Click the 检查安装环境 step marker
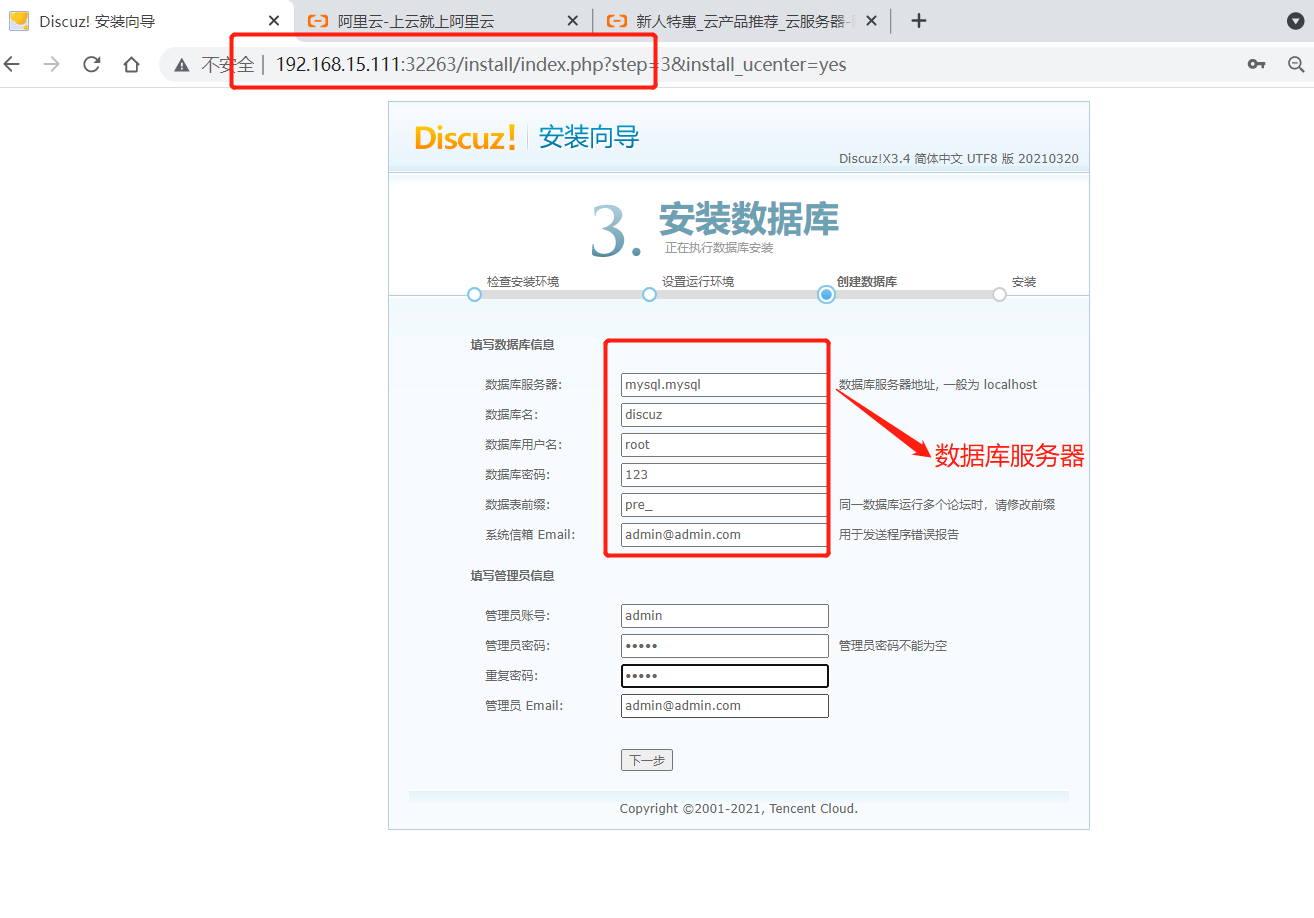Screen dimensions: 1314x918 point(474,295)
